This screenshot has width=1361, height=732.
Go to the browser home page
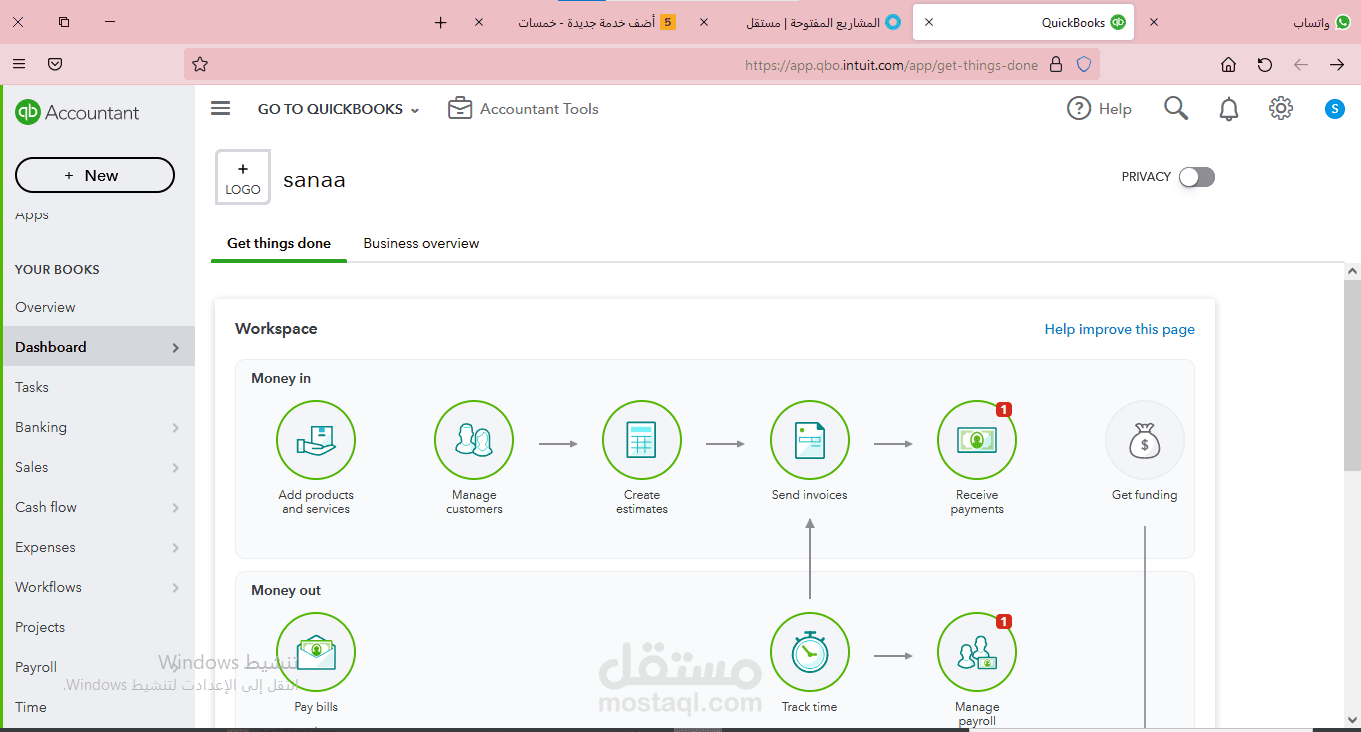click(x=1229, y=65)
